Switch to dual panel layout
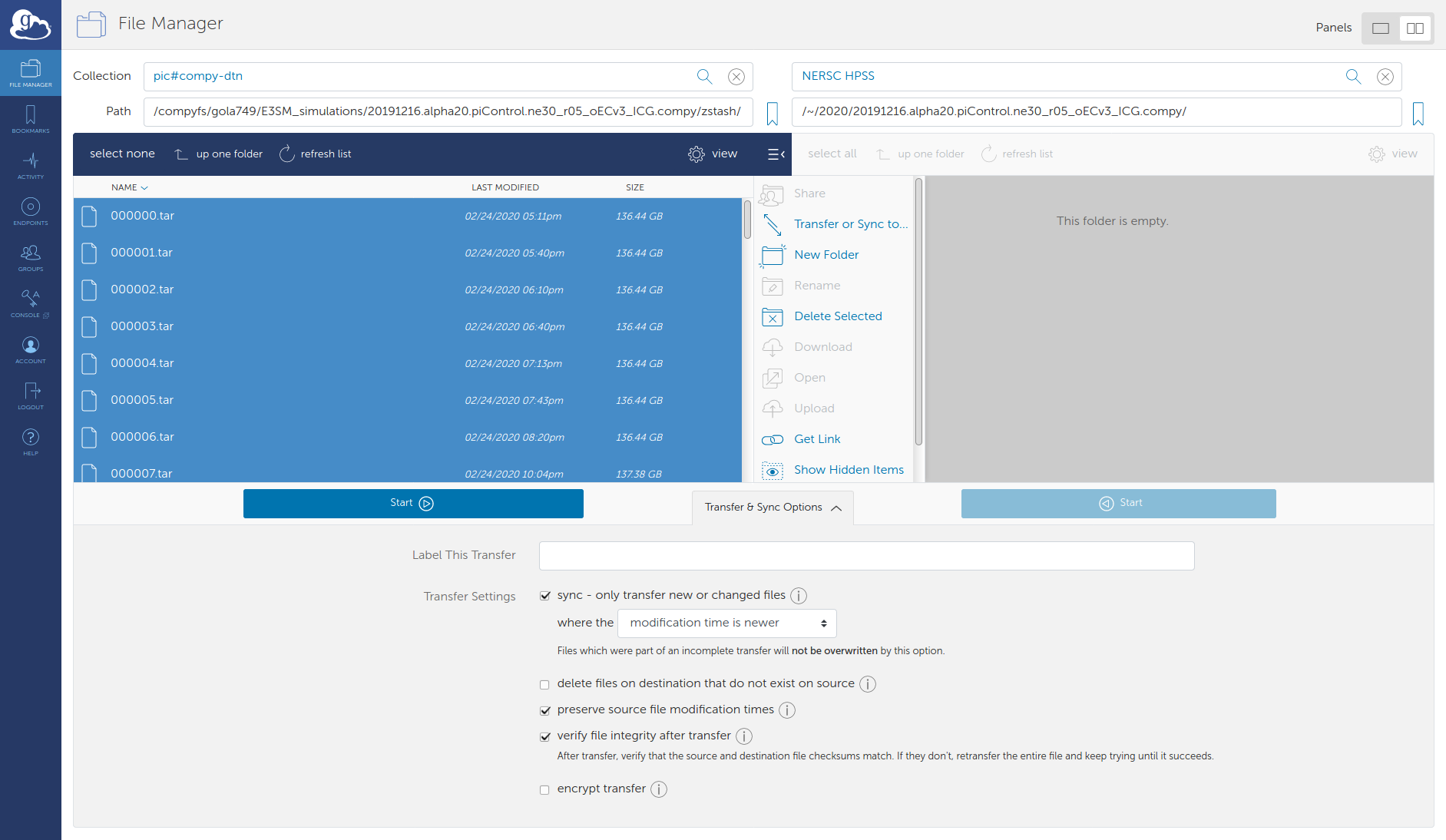Image resolution: width=1446 pixels, height=840 pixels. 1415,28
